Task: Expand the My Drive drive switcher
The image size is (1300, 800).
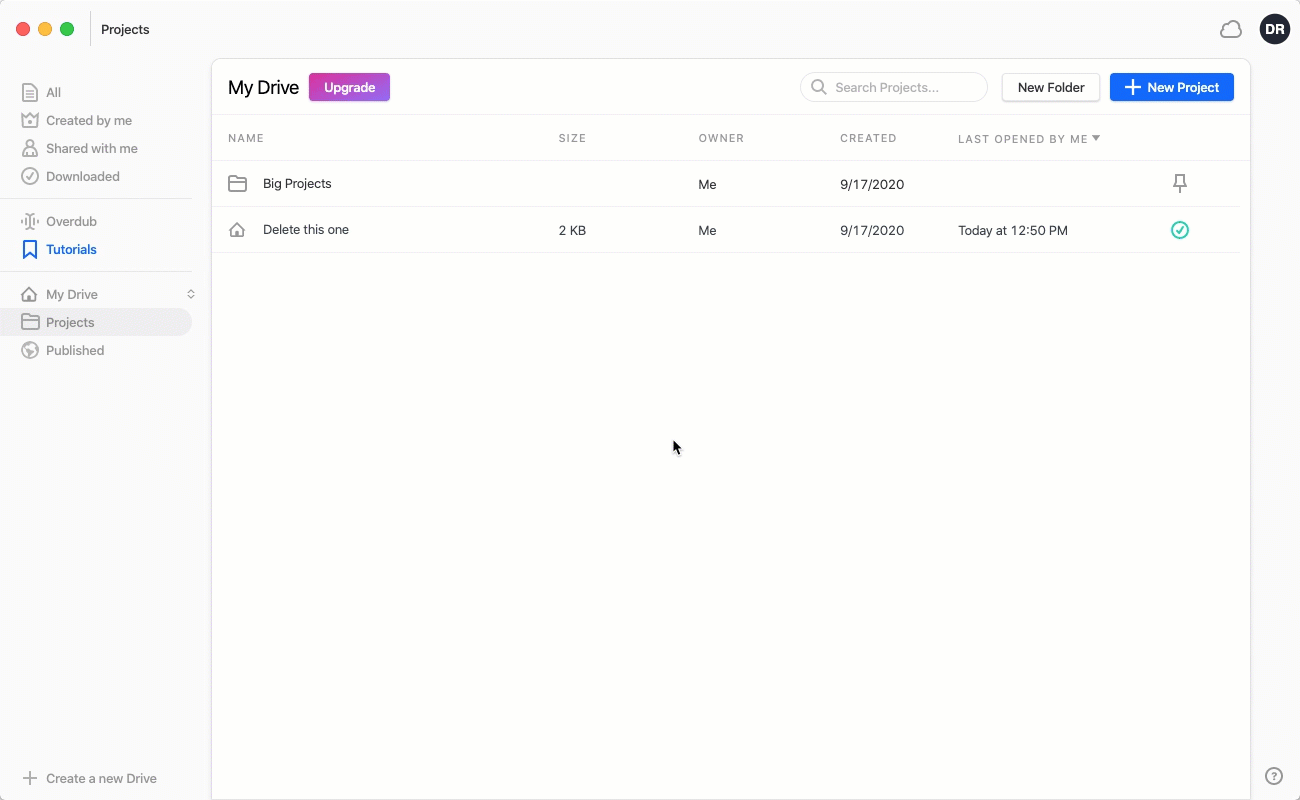Action: tap(191, 294)
